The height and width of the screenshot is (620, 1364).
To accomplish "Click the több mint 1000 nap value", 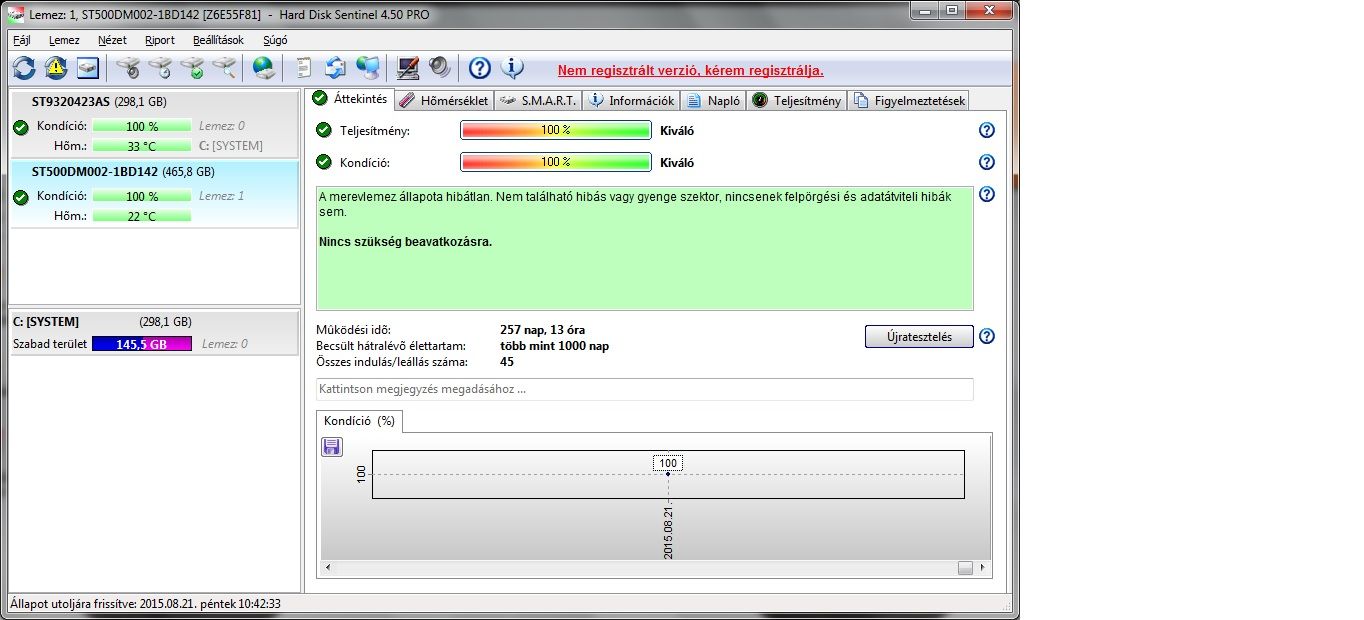I will (x=554, y=346).
